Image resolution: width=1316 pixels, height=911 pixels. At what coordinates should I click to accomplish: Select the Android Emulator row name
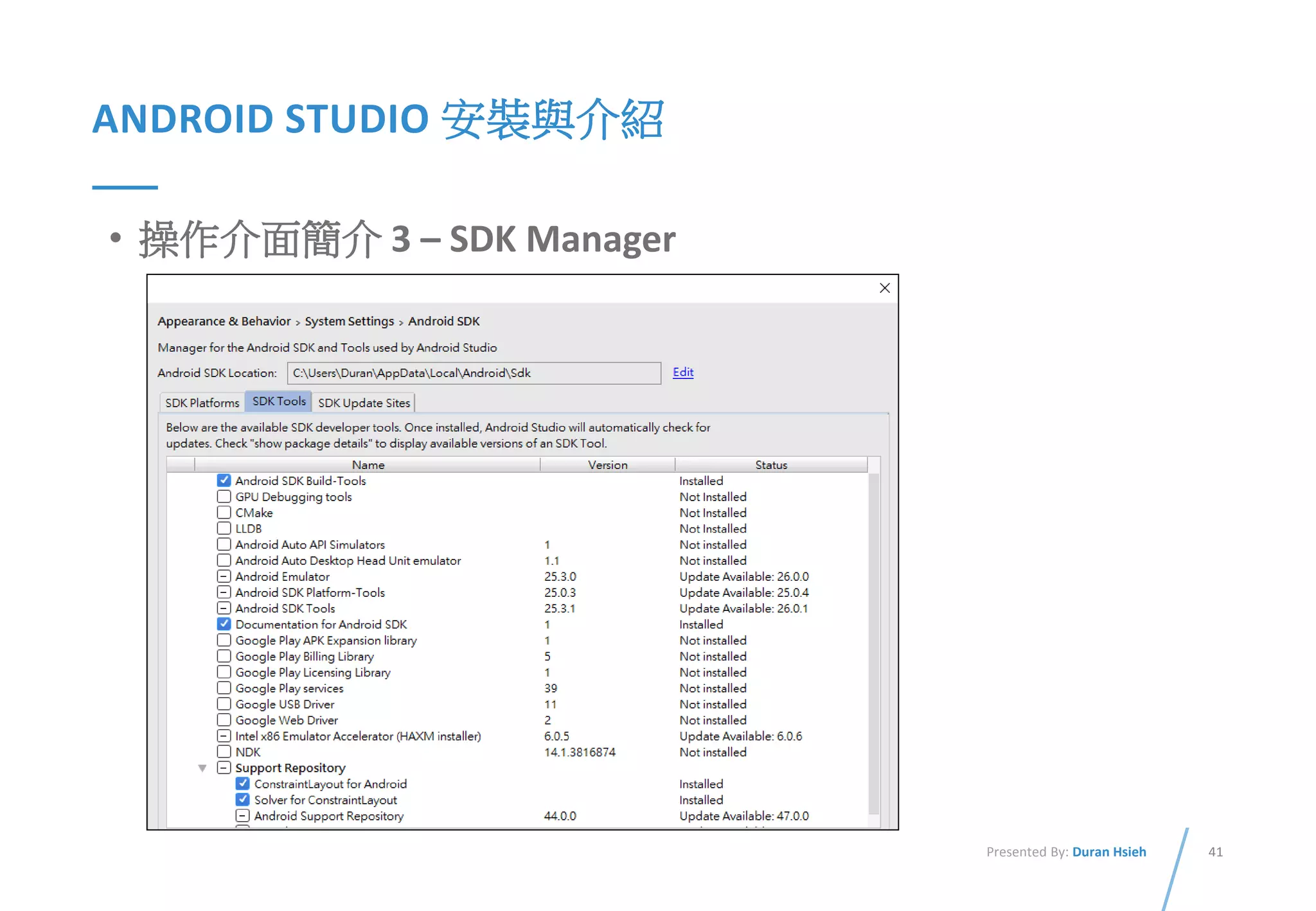(283, 576)
